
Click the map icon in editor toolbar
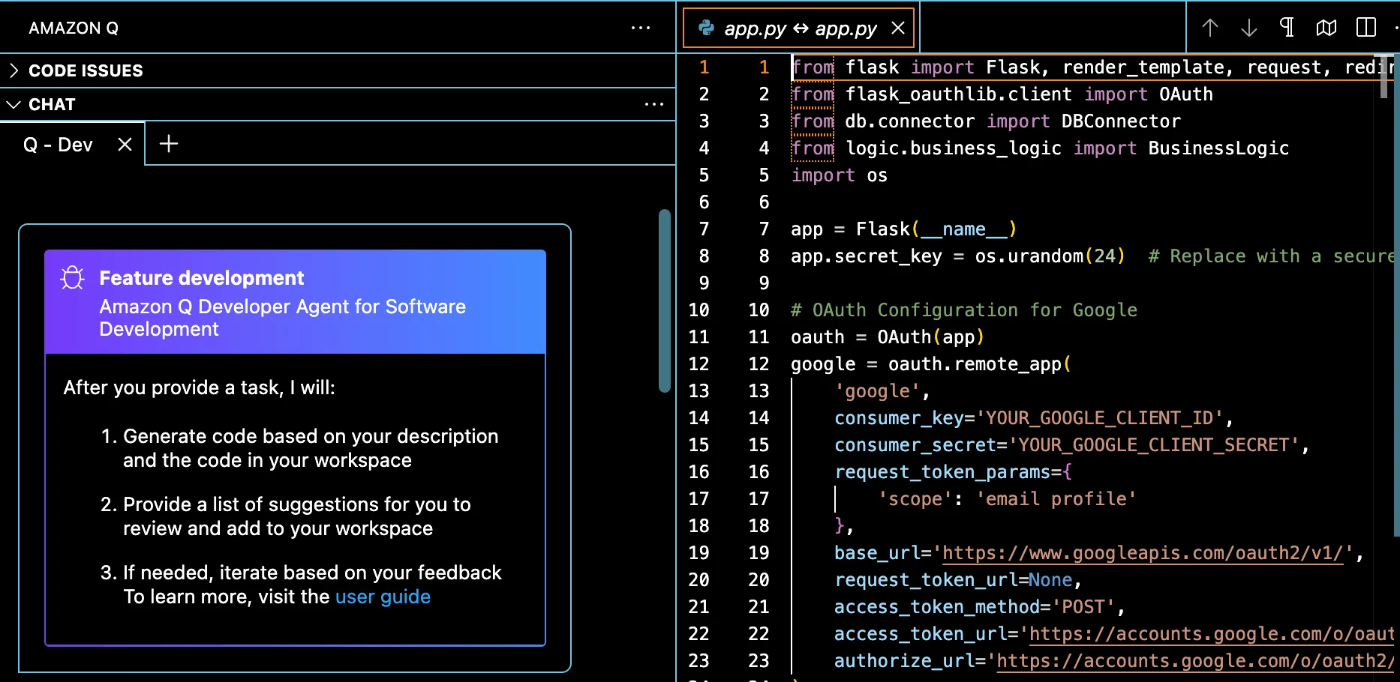pos(1327,28)
